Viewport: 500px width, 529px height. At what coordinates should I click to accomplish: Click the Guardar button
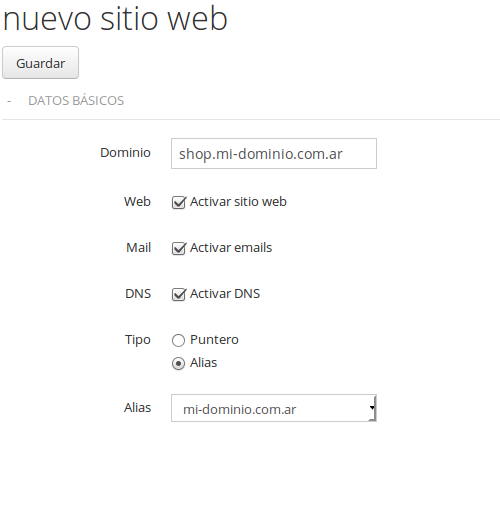point(40,63)
